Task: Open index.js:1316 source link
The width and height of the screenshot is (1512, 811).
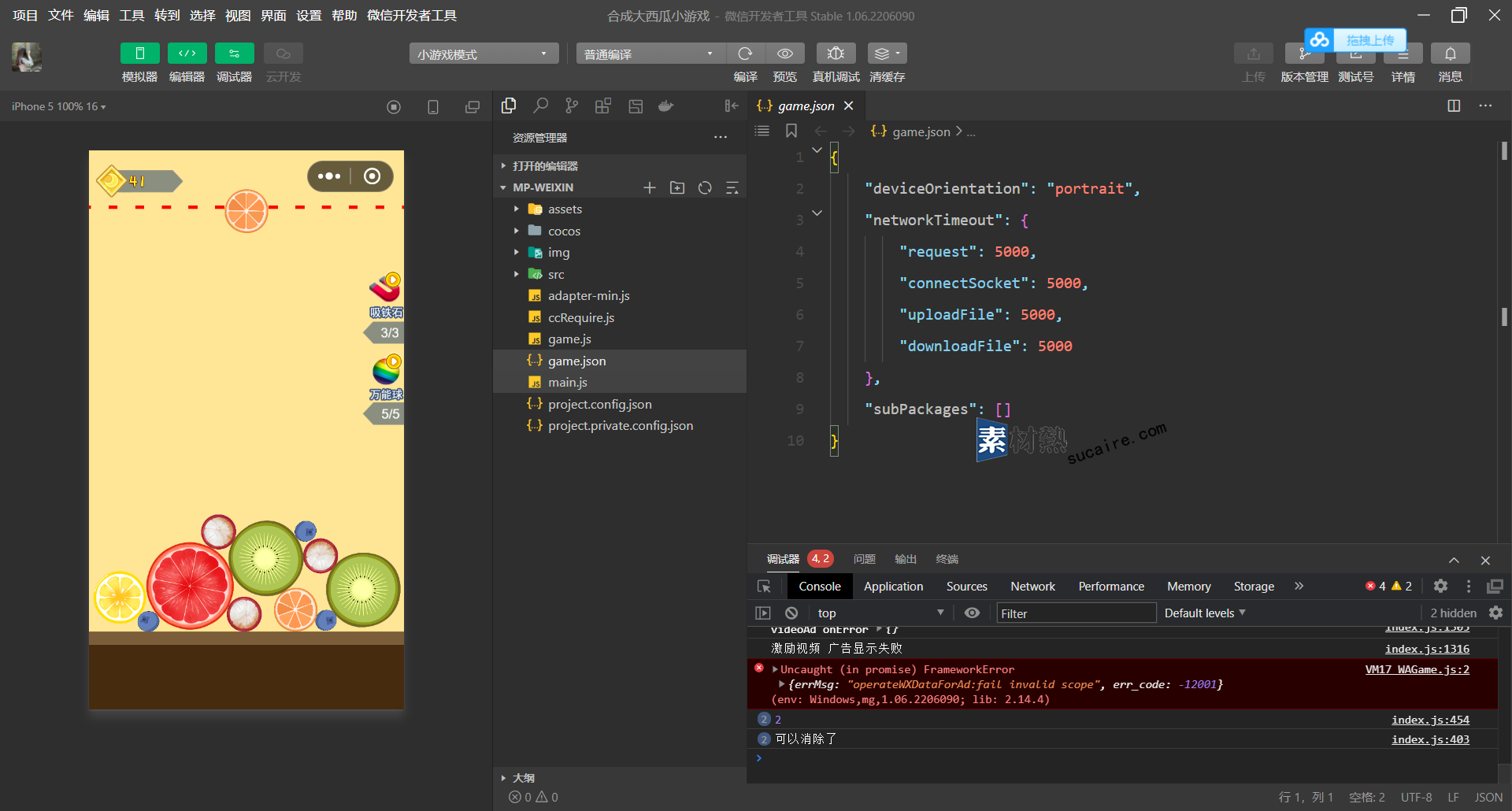Action: pos(1427,649)
